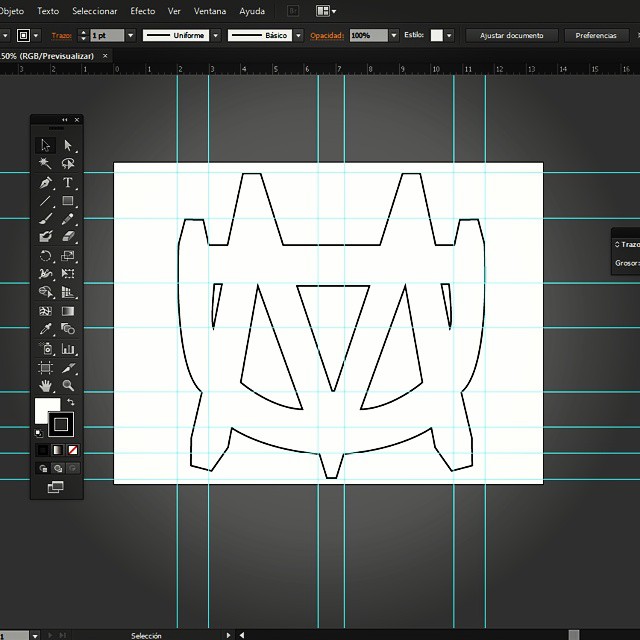Swap fill and stroke colors
The width and height of the screenshot is (640, 640).
pos(71,402)
